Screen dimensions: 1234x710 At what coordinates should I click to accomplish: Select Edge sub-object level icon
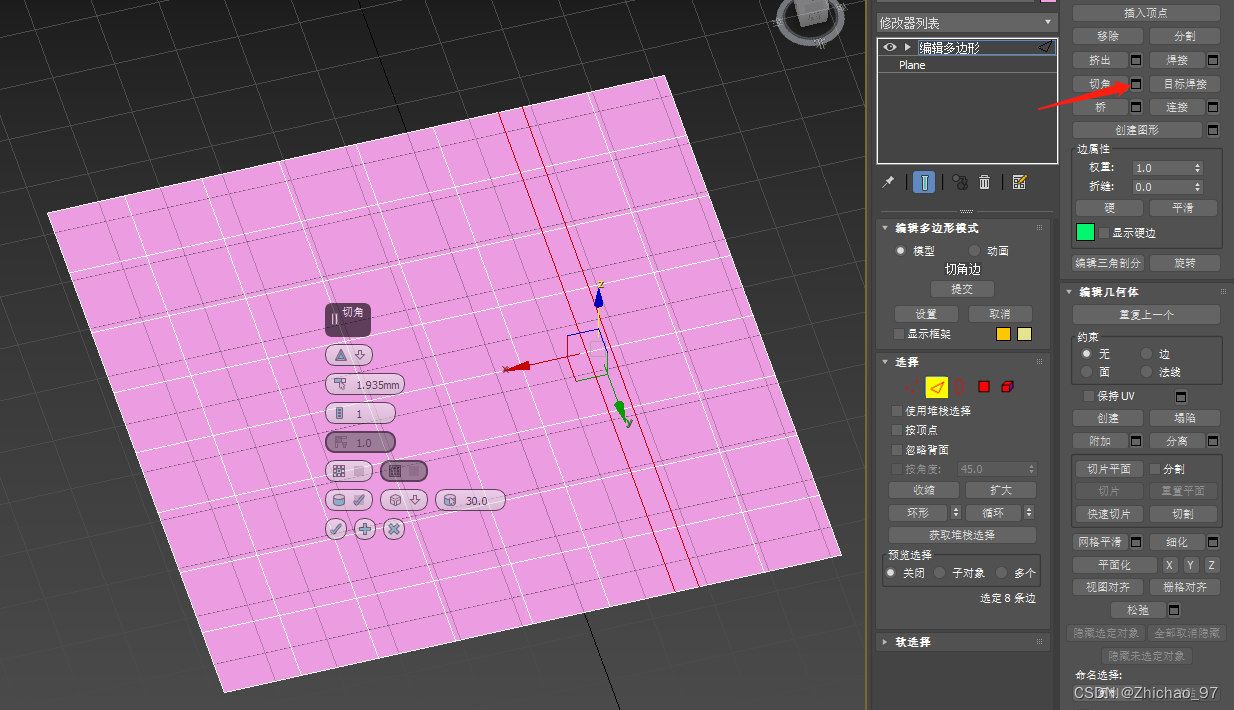click(x=936, y=386)
